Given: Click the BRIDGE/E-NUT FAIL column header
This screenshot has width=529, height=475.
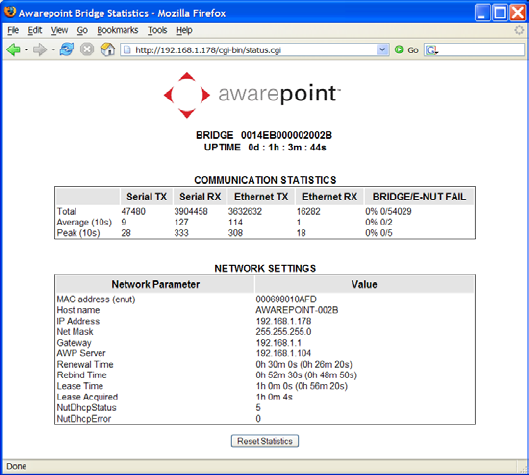Looking at the screenshot, I should coord(419,196).
